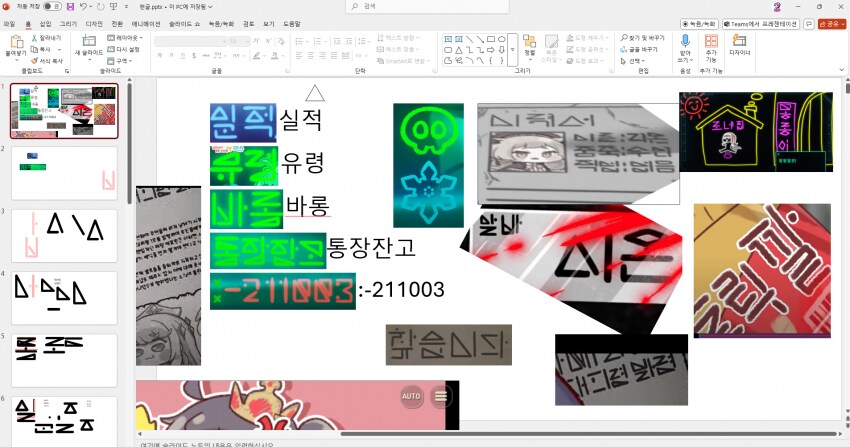The width and height of the screenshot is (850, 447).
Task: Select the Oval shape in gallery
Action: point(501,39)
